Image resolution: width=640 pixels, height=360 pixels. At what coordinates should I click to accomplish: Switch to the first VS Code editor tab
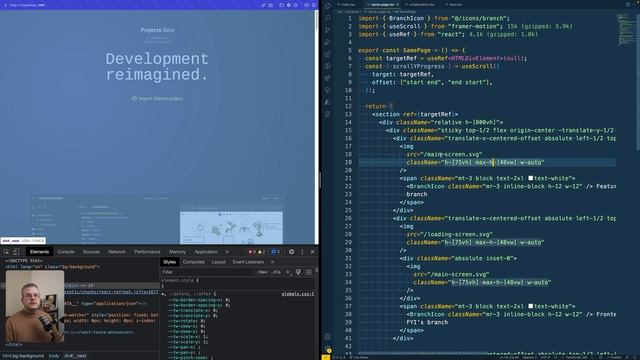click(x=348, y=4)
